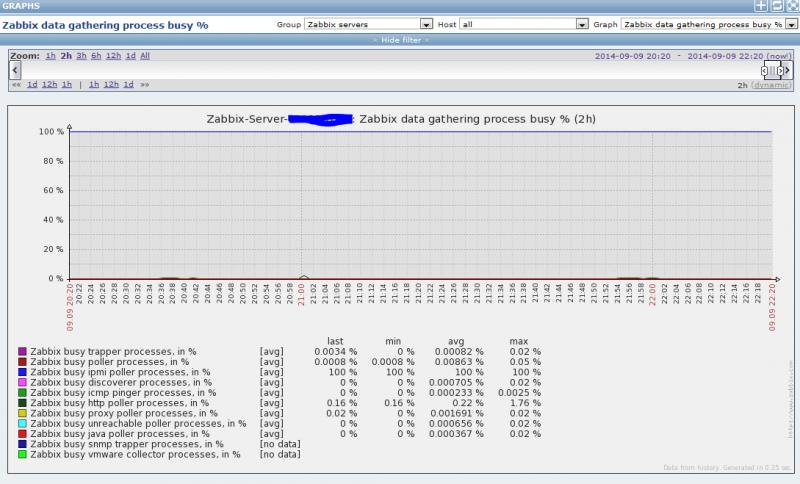Open the Host dropdown showing all
Viewport: 800px width, 484px height.
(x=523, y=24)
